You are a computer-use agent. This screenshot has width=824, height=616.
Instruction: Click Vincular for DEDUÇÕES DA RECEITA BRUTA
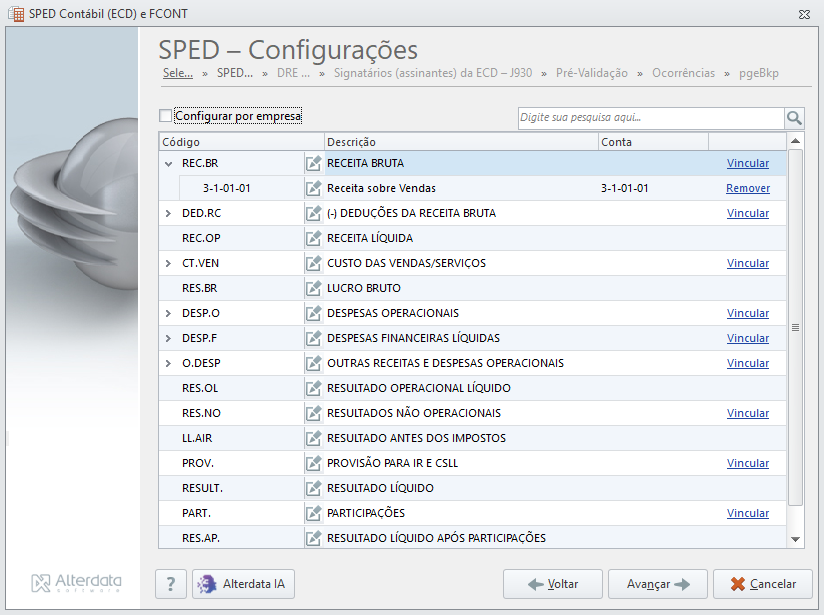[748, 213]
